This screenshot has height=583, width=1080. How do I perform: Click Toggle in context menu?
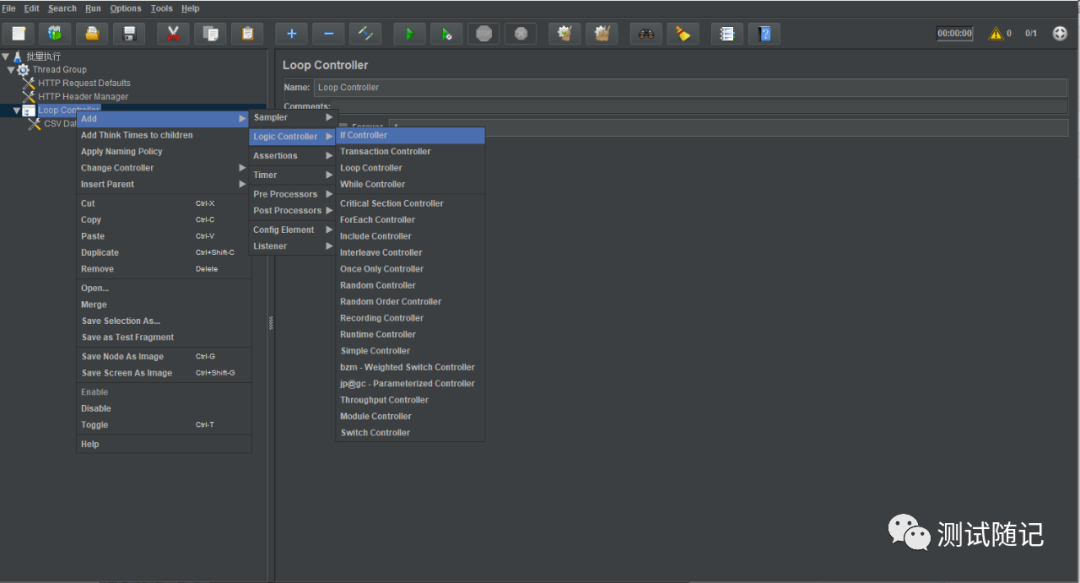point(163,425)
